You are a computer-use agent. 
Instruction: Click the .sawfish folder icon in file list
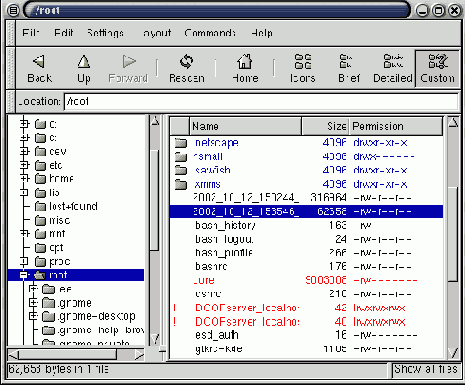coord(181,170)
